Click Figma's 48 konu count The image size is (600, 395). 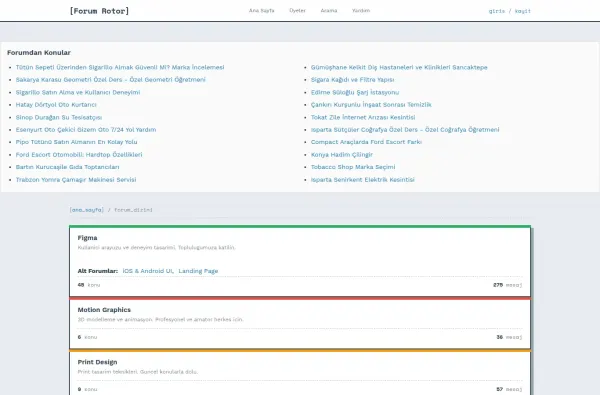89,285
